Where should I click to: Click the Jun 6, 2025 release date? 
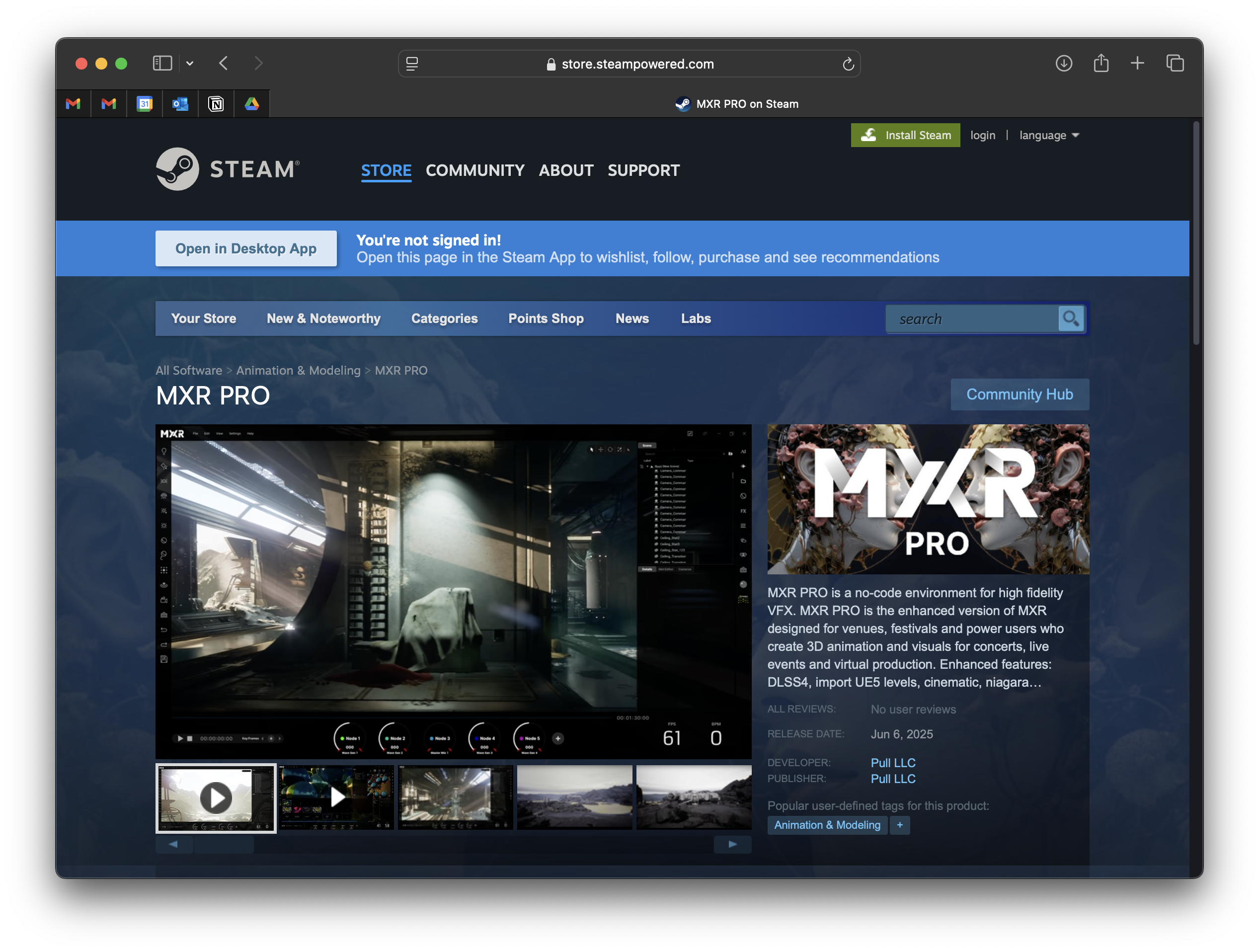coord(902,734)
